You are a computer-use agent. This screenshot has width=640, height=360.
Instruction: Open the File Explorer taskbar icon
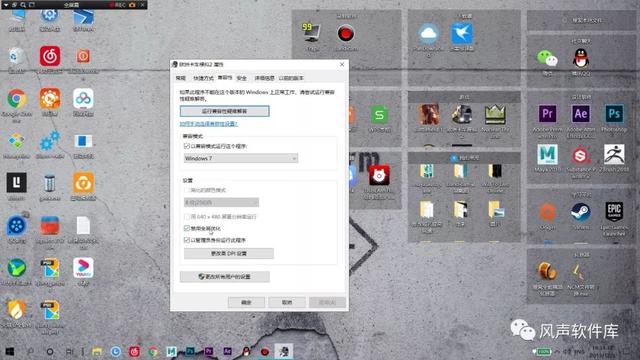[x=97, y=351]
